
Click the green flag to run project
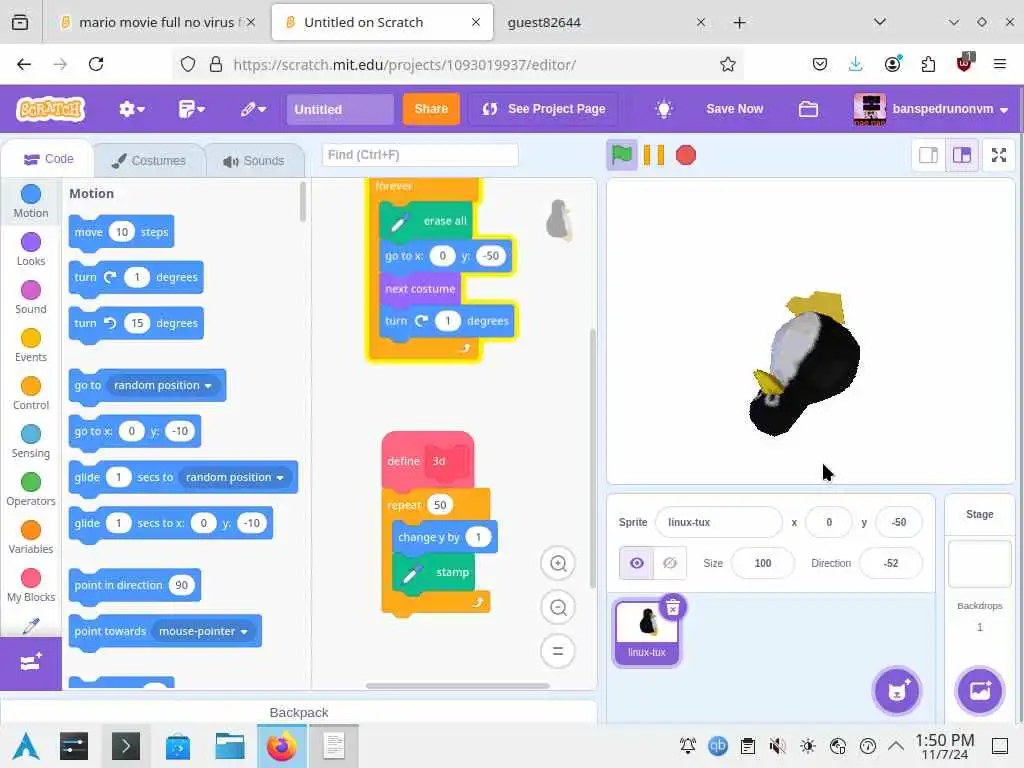621,155
